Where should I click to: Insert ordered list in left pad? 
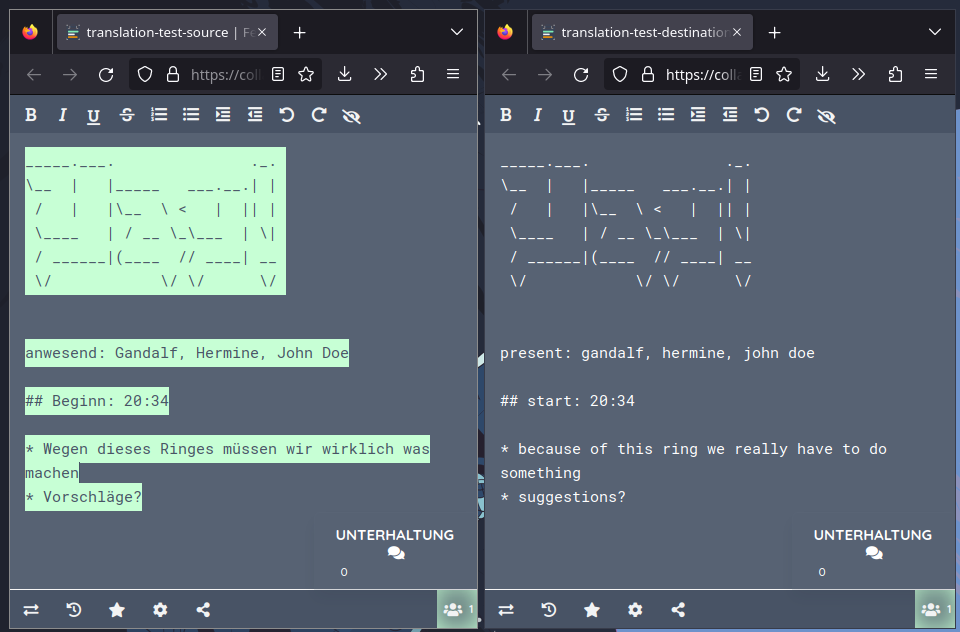(x=159, y=115)
